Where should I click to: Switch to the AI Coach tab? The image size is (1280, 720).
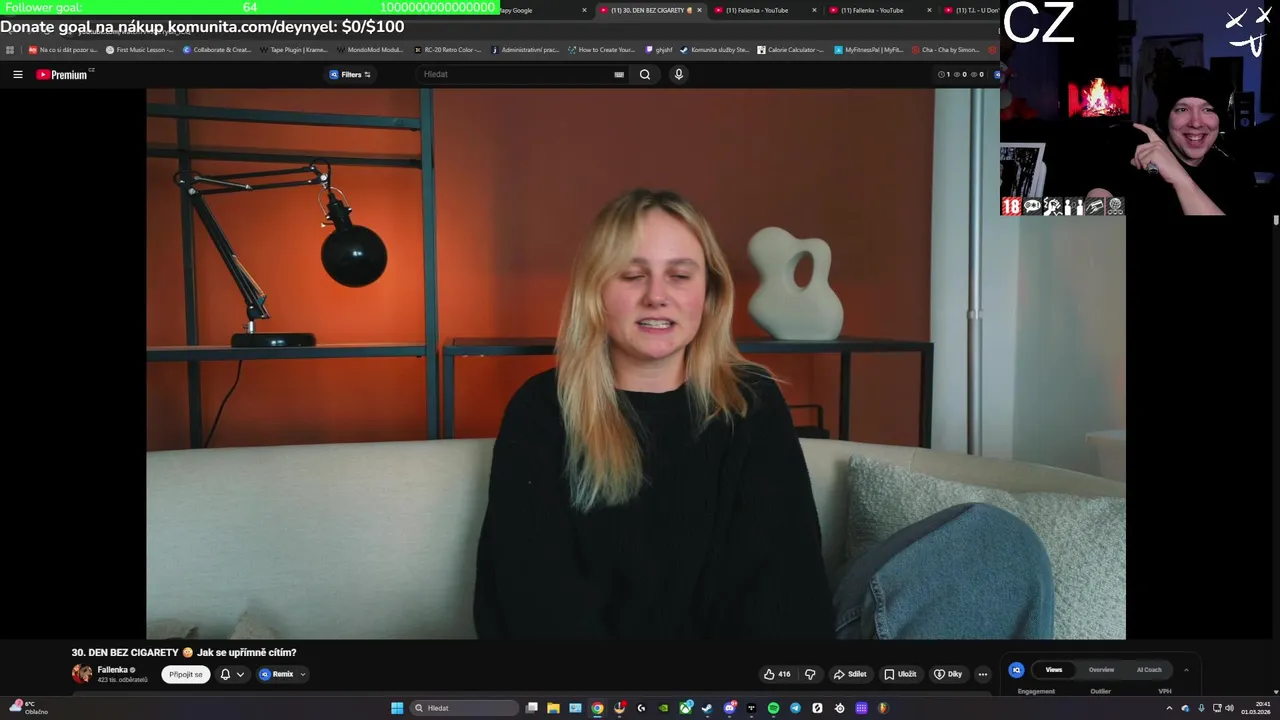pyautogui.click(x=1149, y=670)
